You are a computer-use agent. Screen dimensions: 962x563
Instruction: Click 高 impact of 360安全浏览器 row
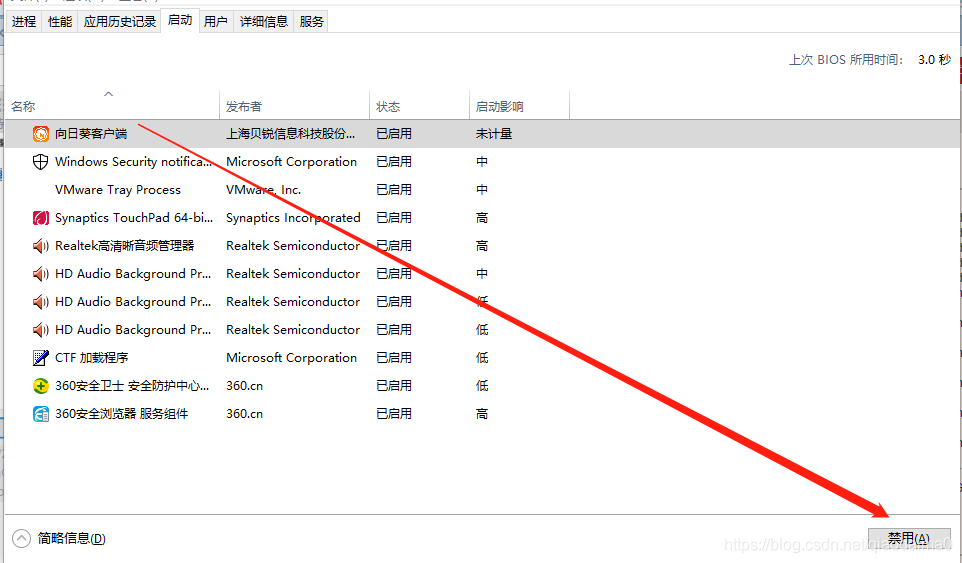pos(482,414)
